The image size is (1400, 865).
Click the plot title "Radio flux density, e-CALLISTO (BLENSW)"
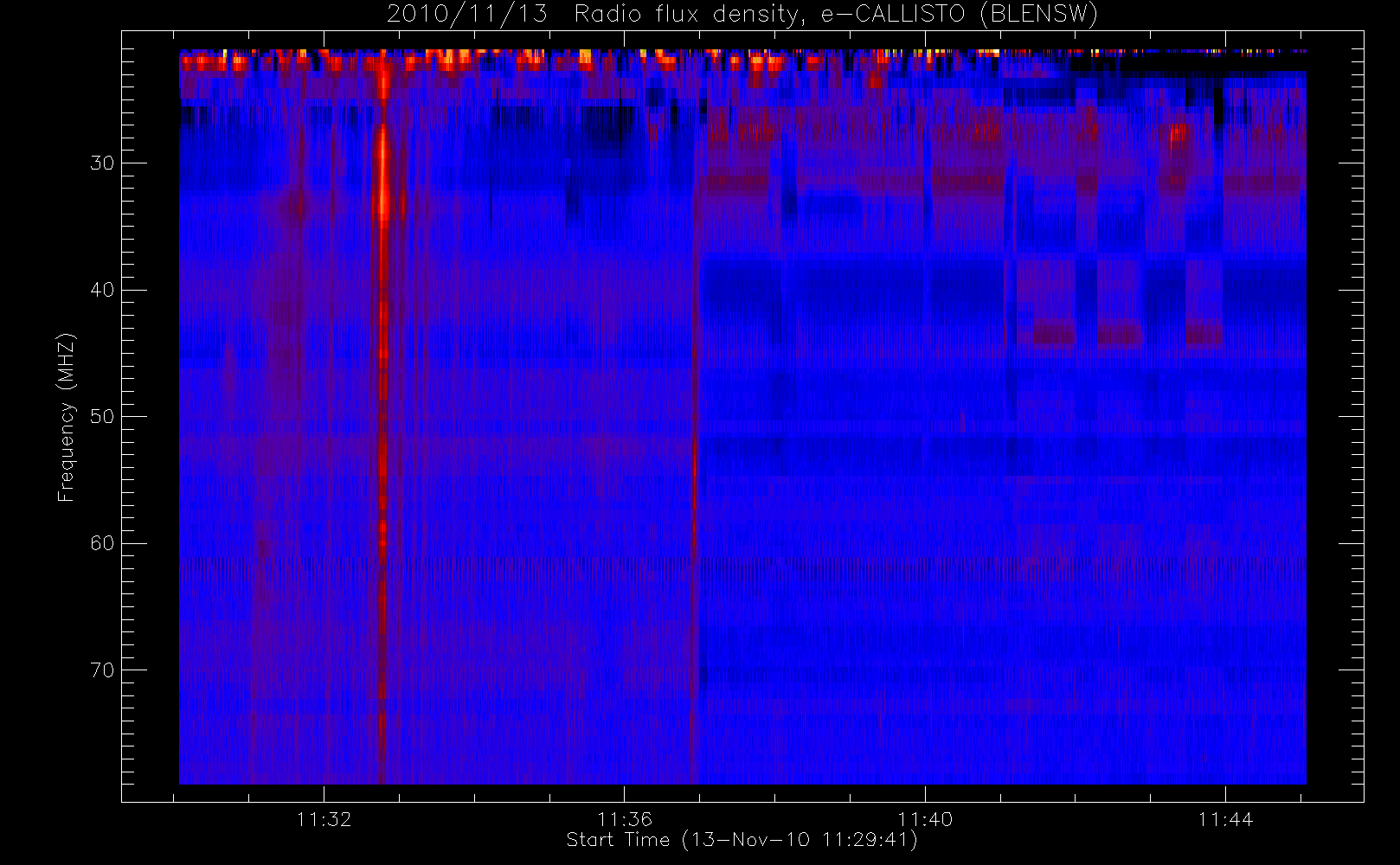point(836,14)
